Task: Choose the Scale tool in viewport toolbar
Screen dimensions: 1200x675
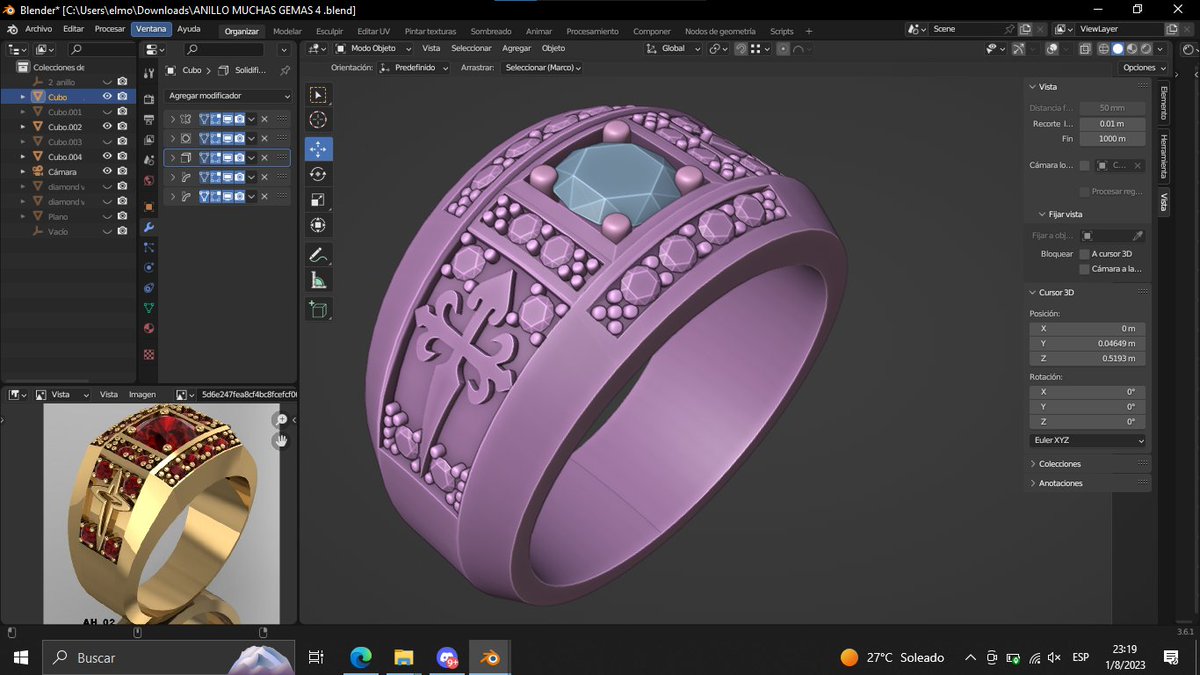Action: 318,199
